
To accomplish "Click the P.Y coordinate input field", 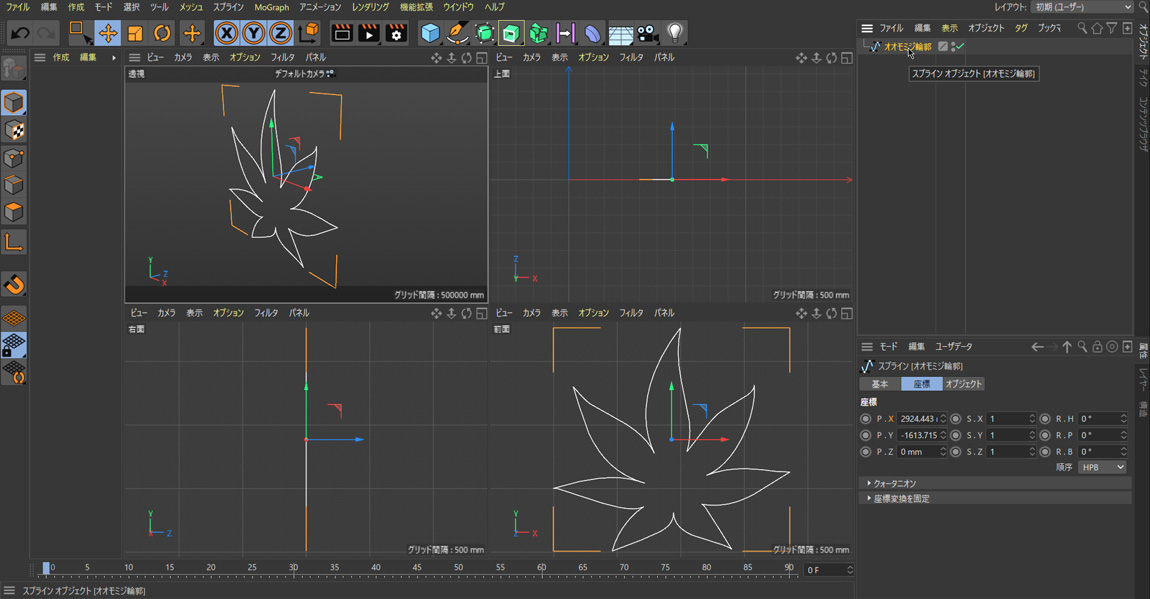I will [x=918, y=435].
